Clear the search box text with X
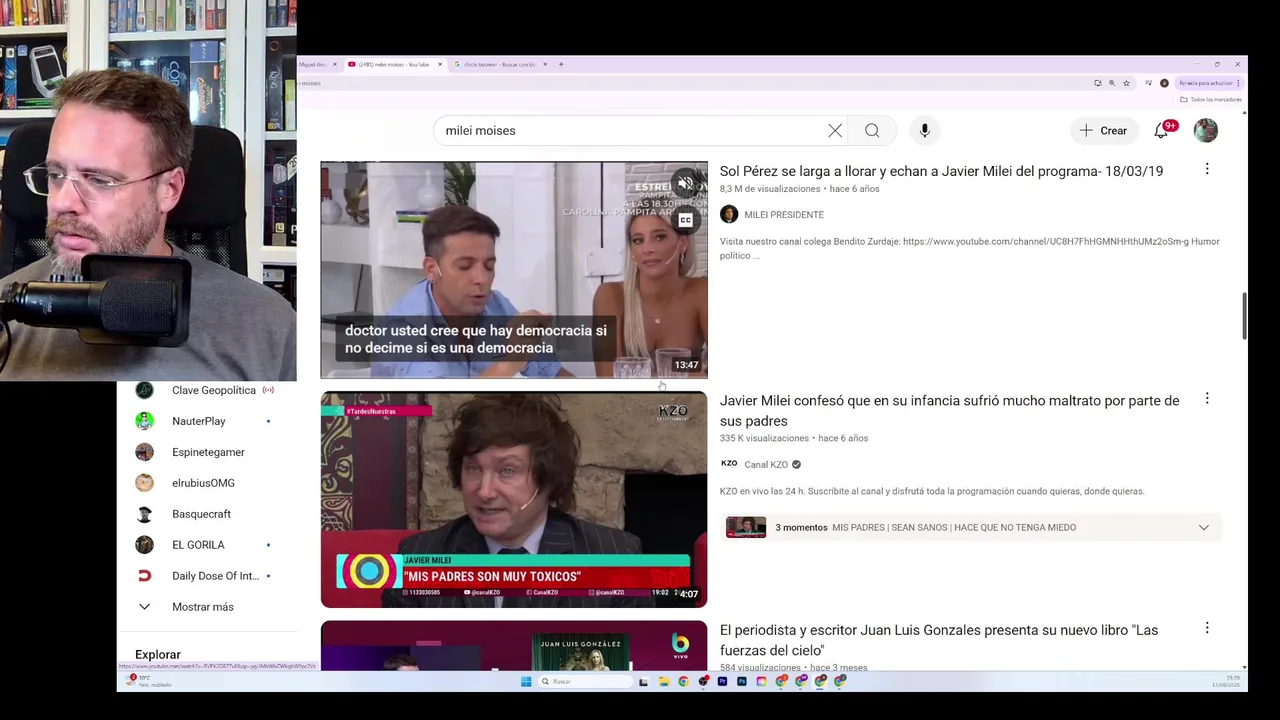Screen dimensions: 1280x720 835,131
